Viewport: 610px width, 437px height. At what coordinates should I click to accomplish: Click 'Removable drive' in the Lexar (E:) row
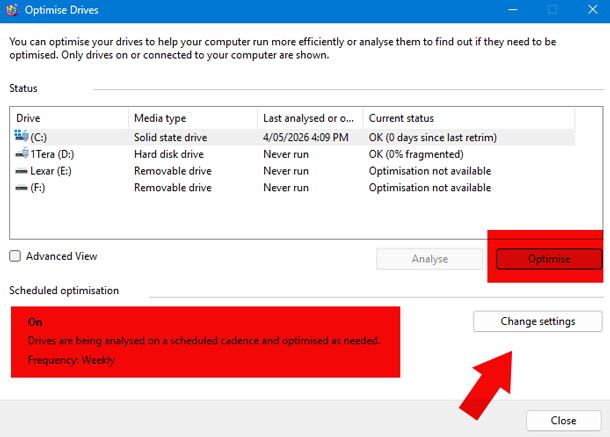(x=173, y=171)
